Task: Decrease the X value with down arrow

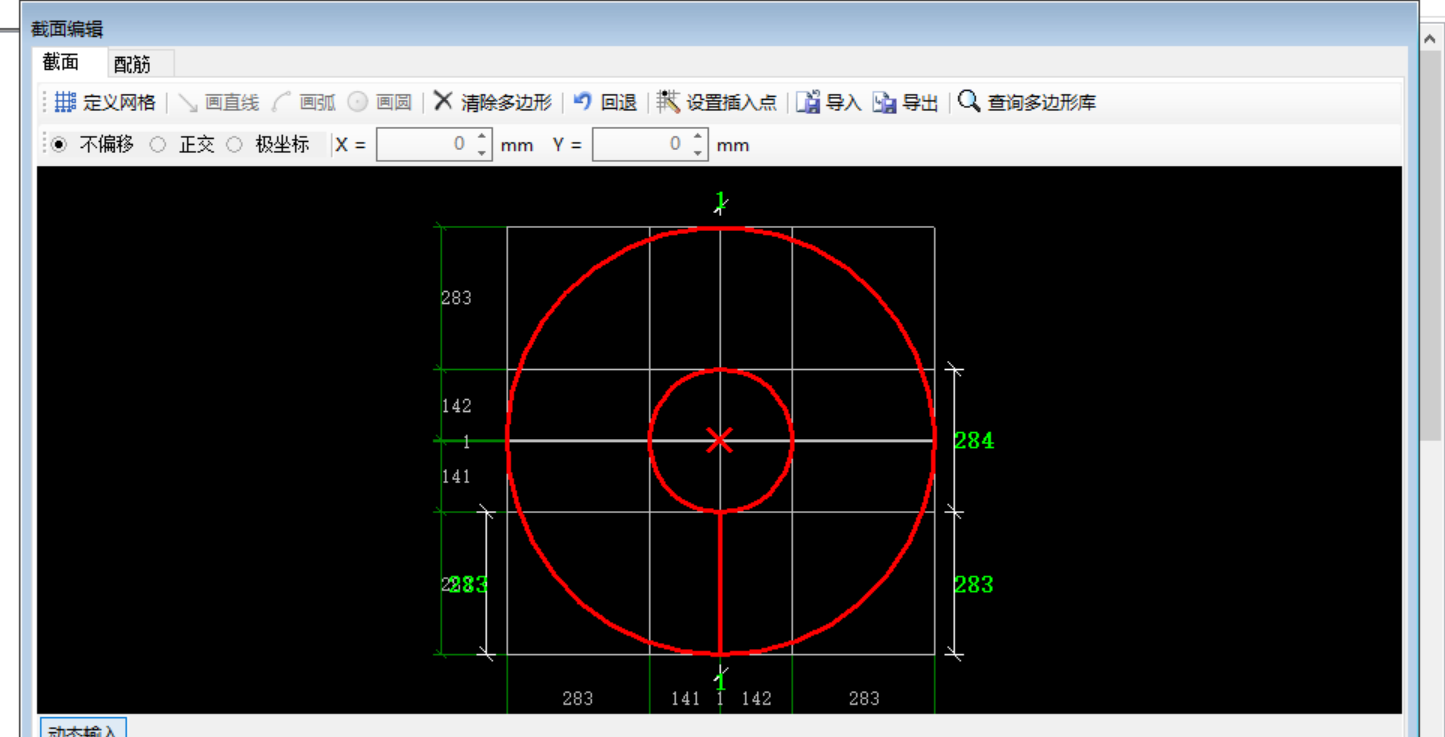Action: (x=482, y=152)
